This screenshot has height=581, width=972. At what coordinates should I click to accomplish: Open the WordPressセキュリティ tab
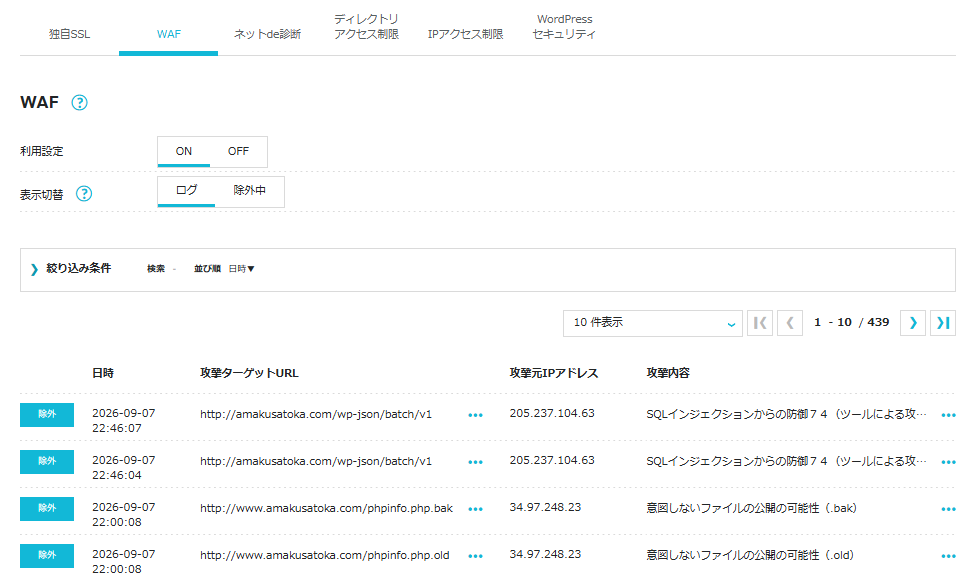(564, 27)
